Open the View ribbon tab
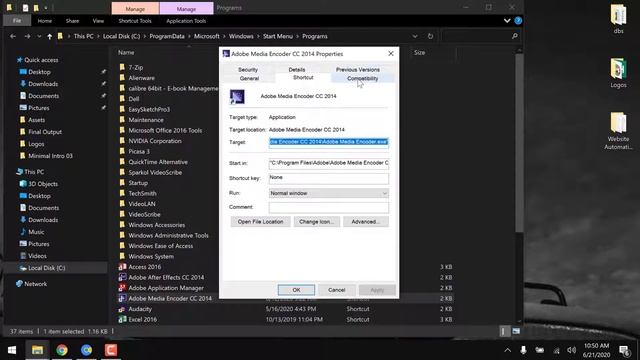This screenshot has width=640, height=360. point(98,21)
